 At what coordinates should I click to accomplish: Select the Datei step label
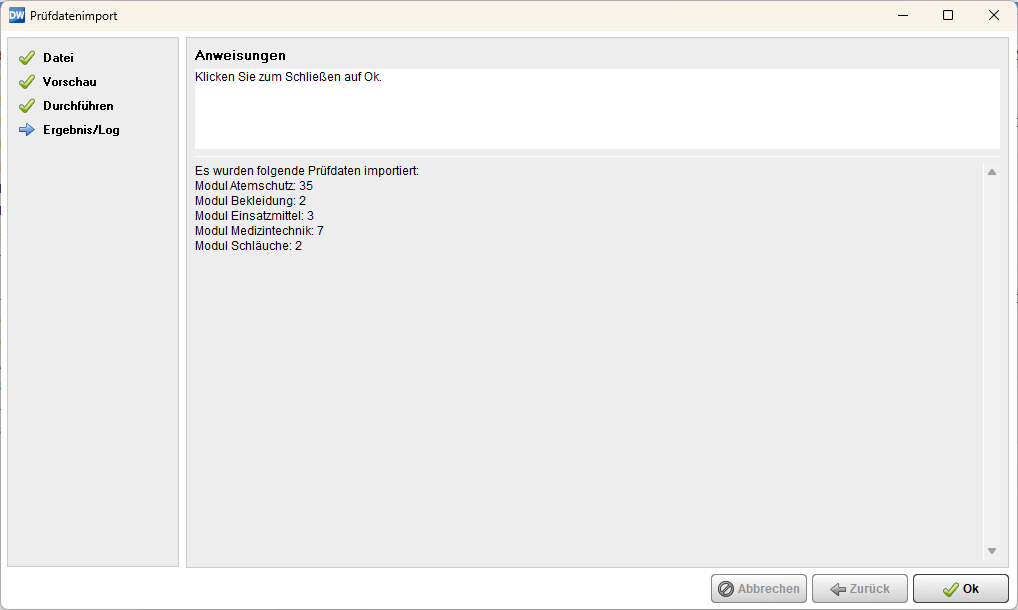click(x=58, y=58)
